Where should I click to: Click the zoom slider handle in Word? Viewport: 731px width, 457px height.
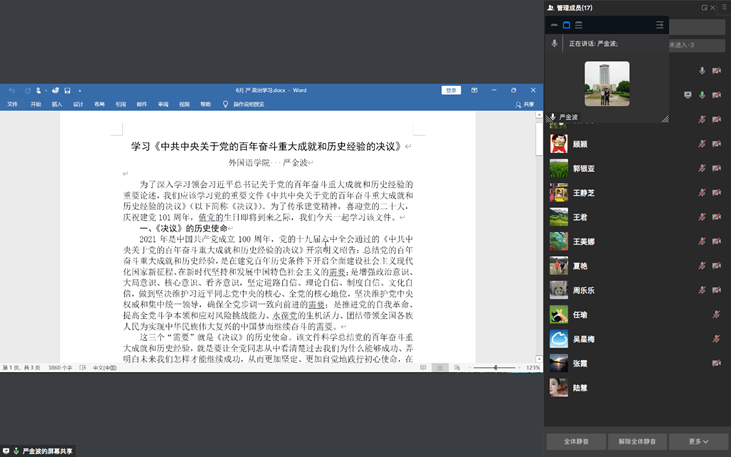pyautogui.click(x=496, y=368)
